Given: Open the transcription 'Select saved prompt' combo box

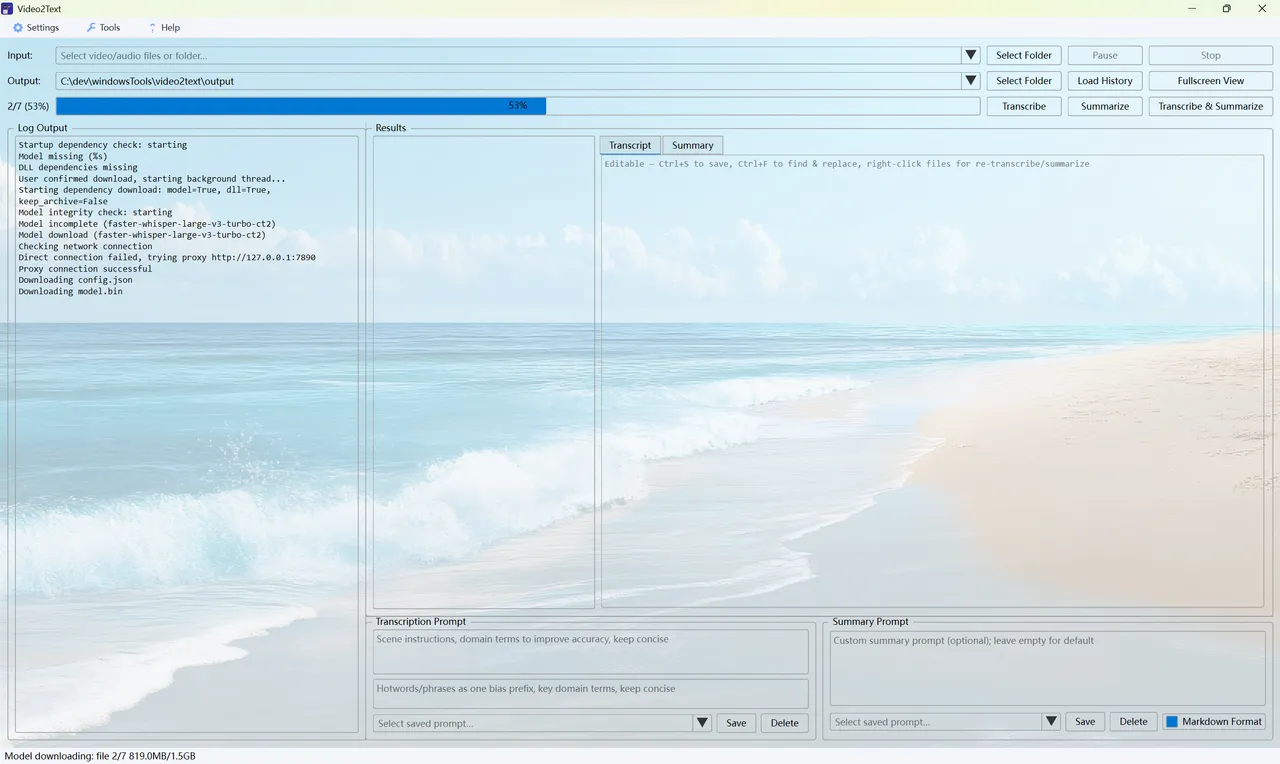Looking at the screenshot, I should [542, 723].
